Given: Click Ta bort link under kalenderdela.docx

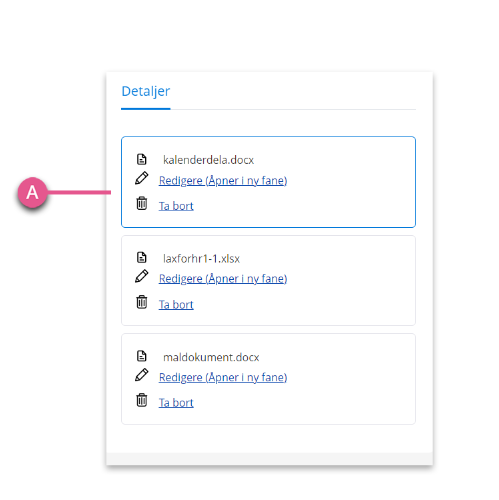Looking at the screenshot, I should click(x=176, y=206).
